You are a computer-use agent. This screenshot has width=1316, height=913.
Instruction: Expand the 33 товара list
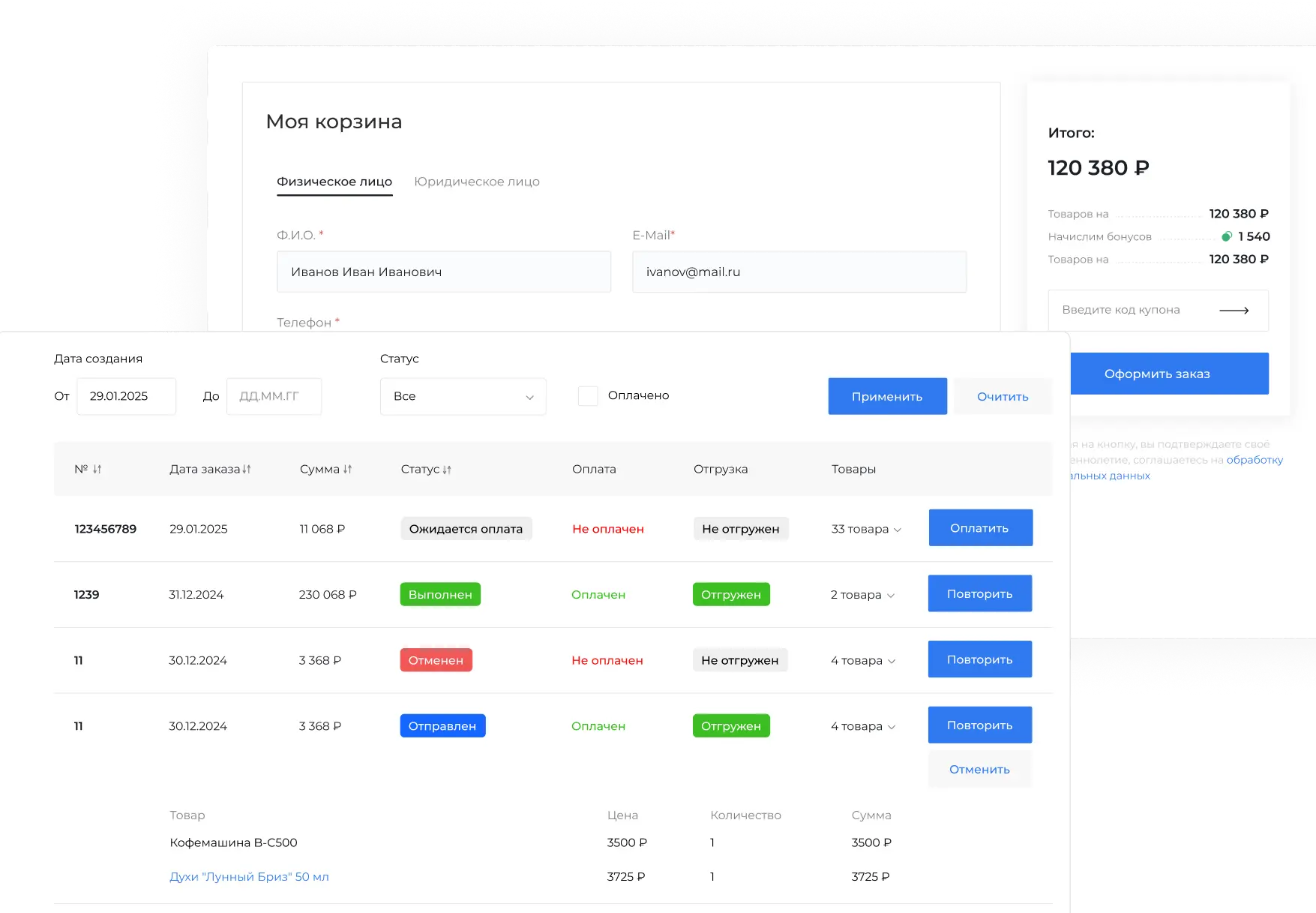(898, 530)
